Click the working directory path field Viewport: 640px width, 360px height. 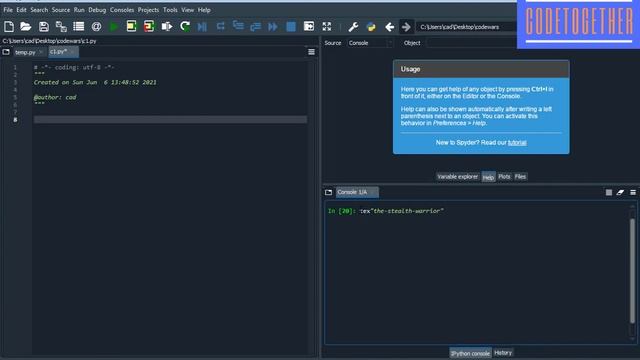[466, 27]
